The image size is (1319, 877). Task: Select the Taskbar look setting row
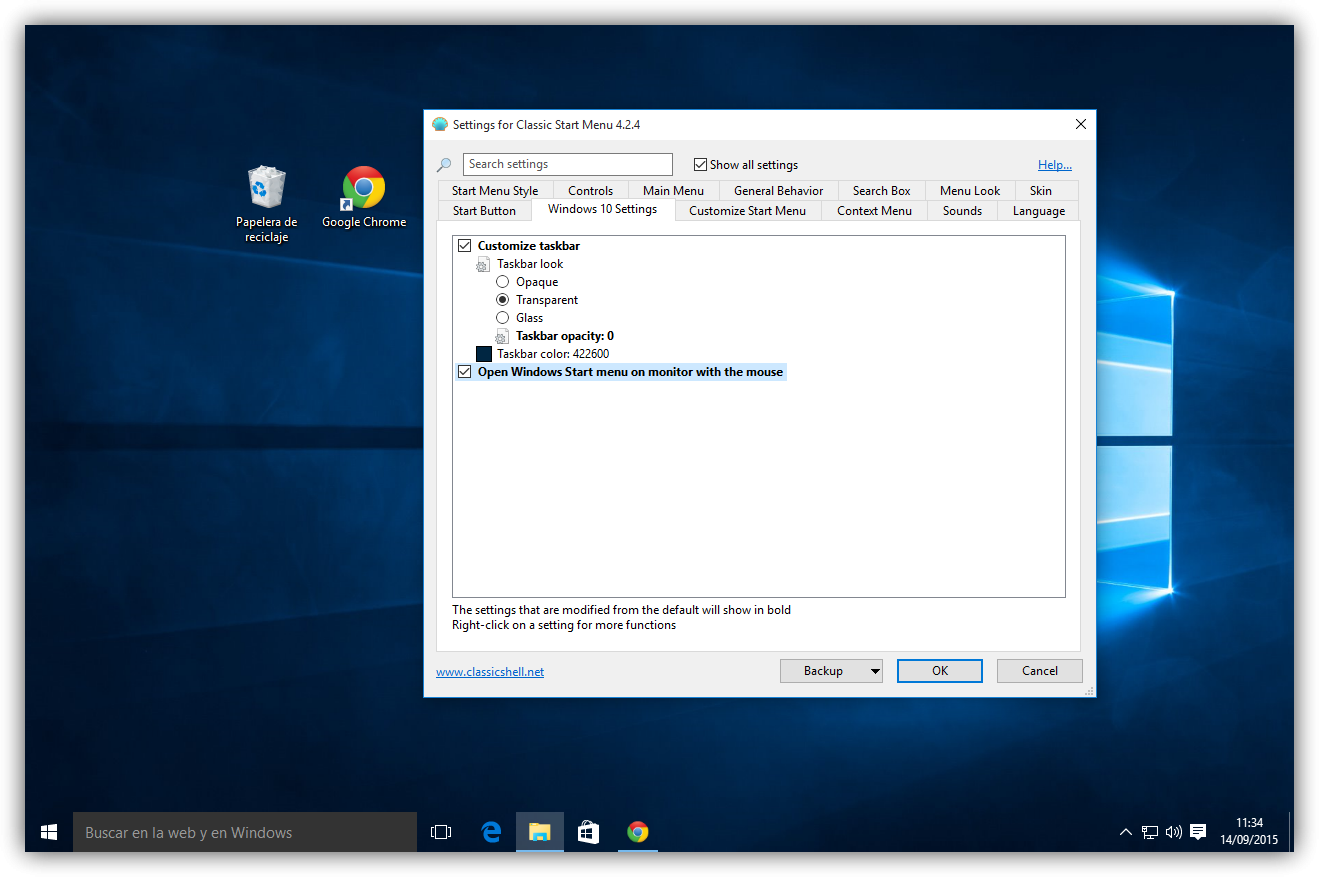[530, 264]
